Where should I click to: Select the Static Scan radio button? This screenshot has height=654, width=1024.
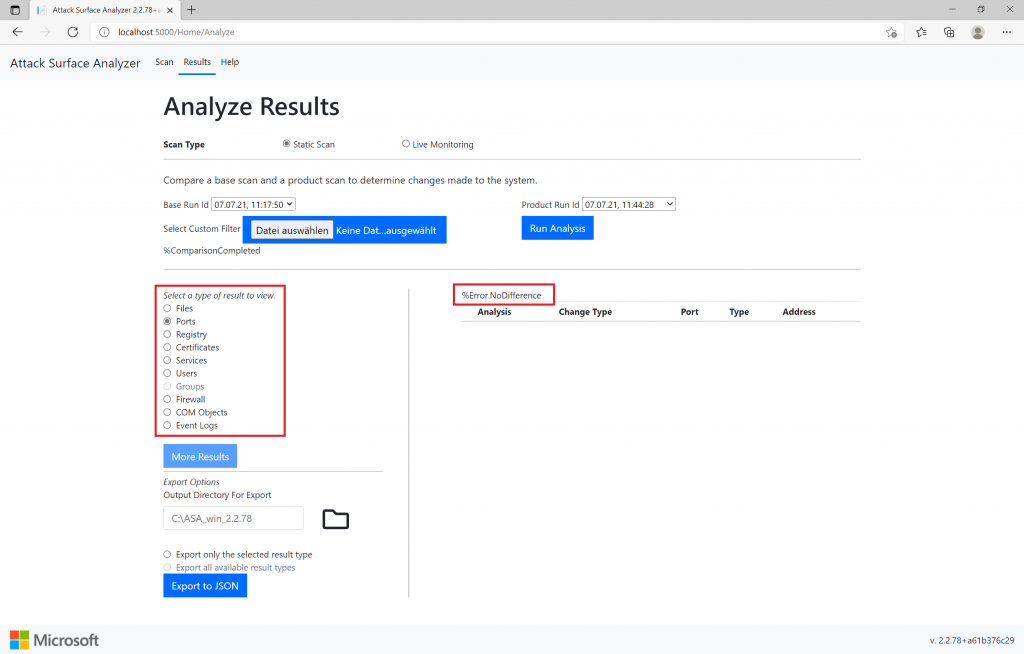[286, 144]
